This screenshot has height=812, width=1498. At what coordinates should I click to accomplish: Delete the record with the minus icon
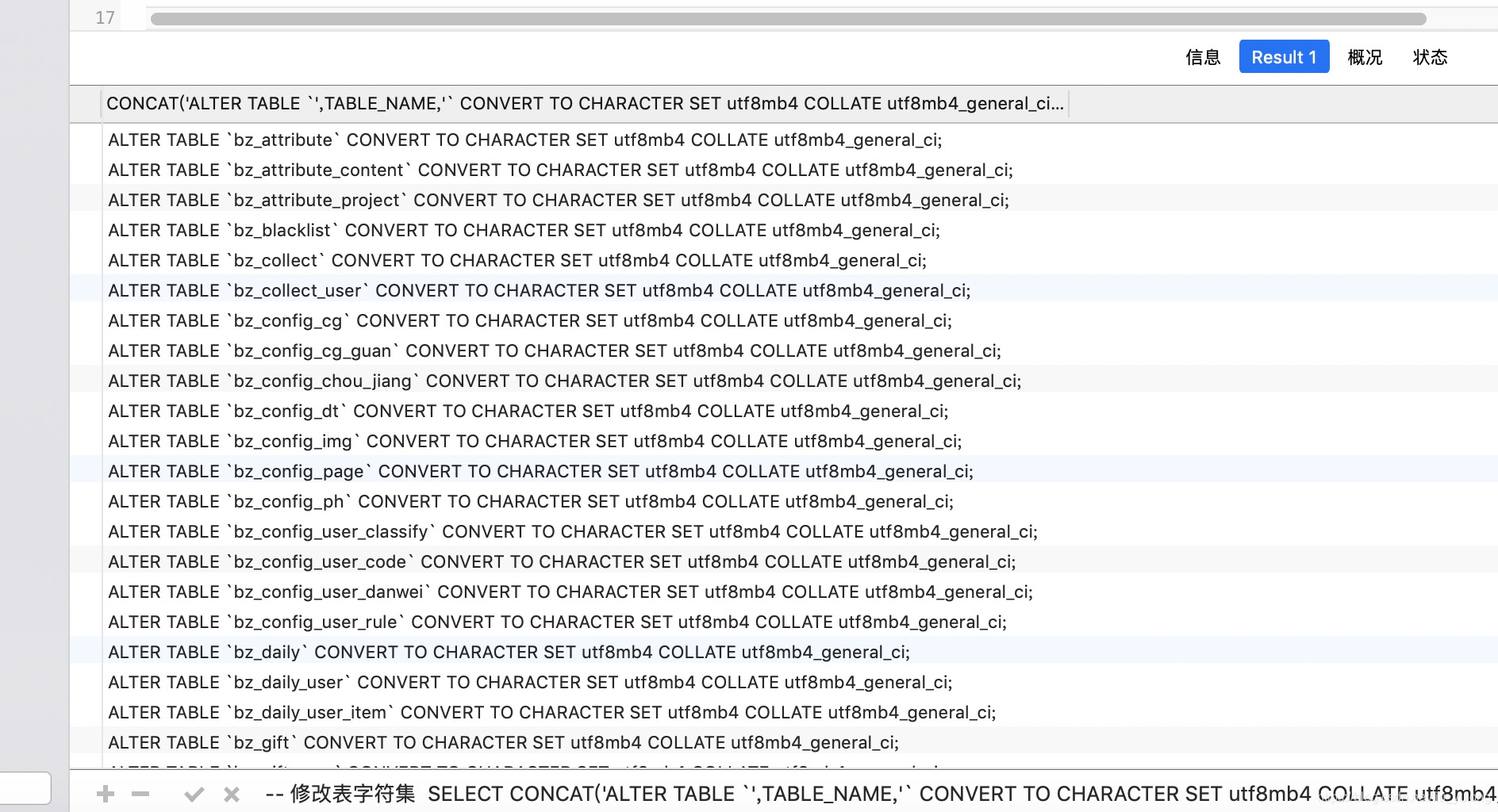coord(140,794)
